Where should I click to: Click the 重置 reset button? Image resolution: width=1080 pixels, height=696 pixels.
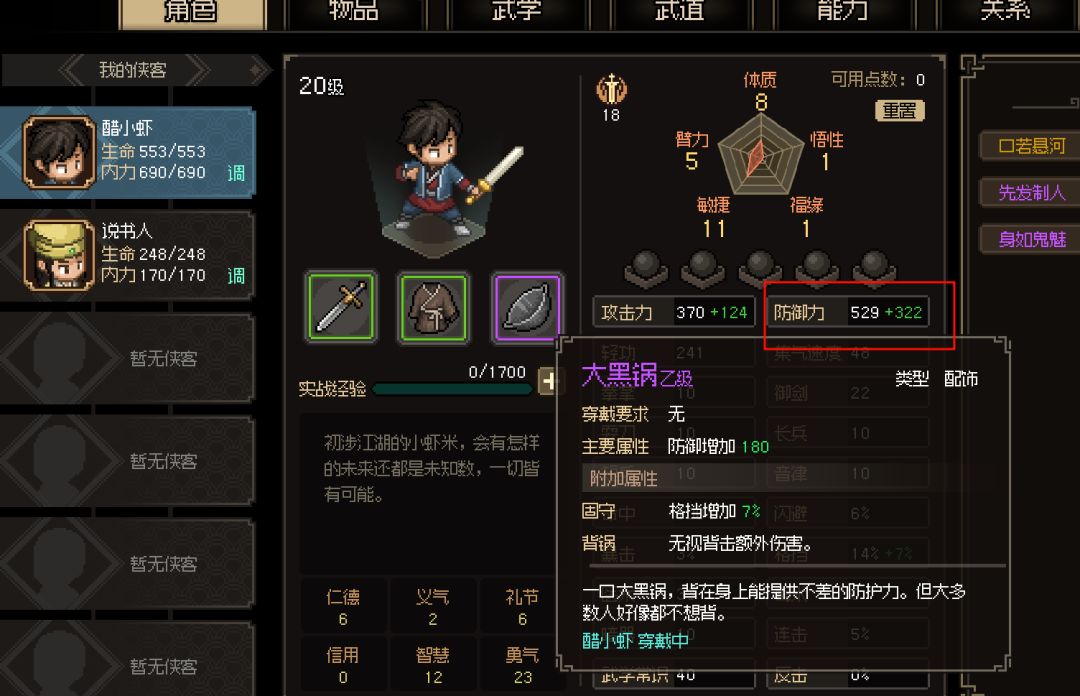point(900,110)
